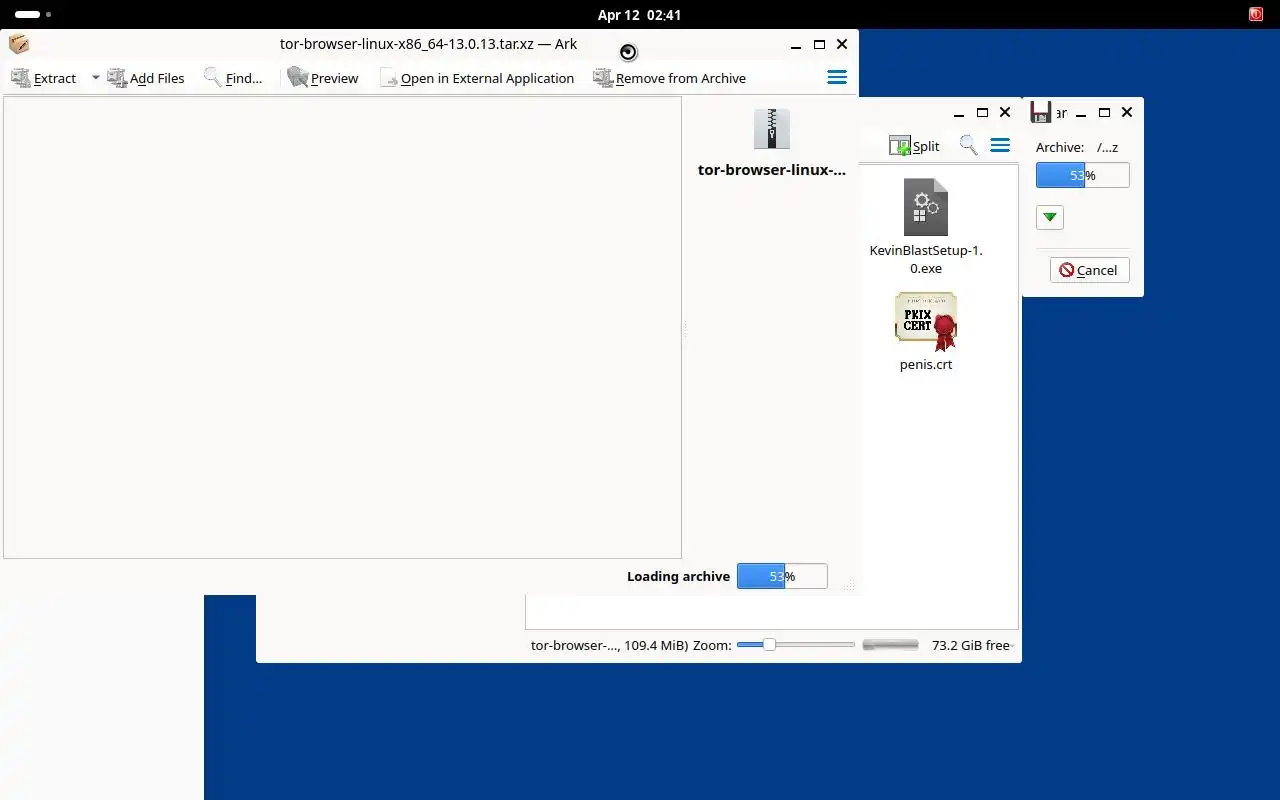Click Cancel in the archive progress dialog
This screenshot has height=800, width=1280.
1090,270
